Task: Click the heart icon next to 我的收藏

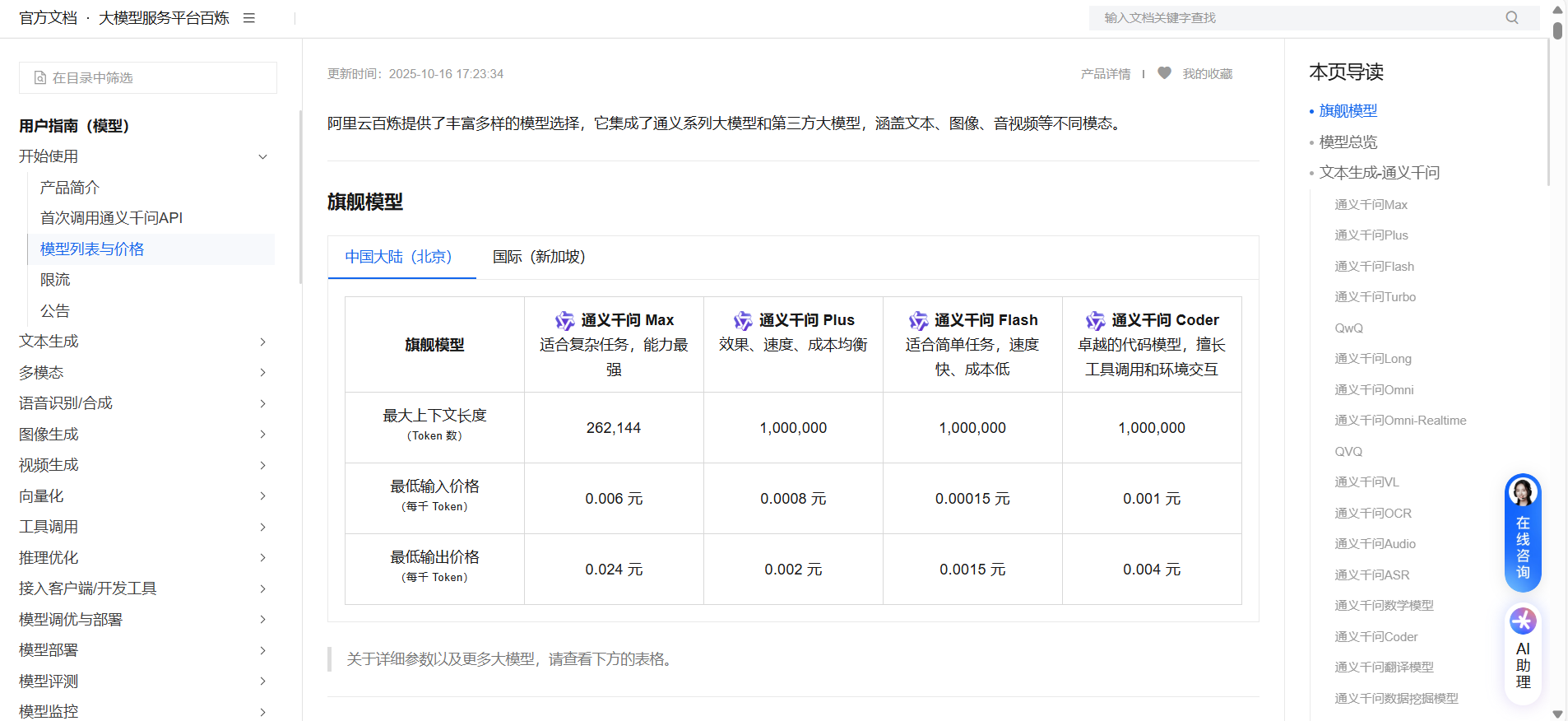Action: click(x=1164, y=73)
